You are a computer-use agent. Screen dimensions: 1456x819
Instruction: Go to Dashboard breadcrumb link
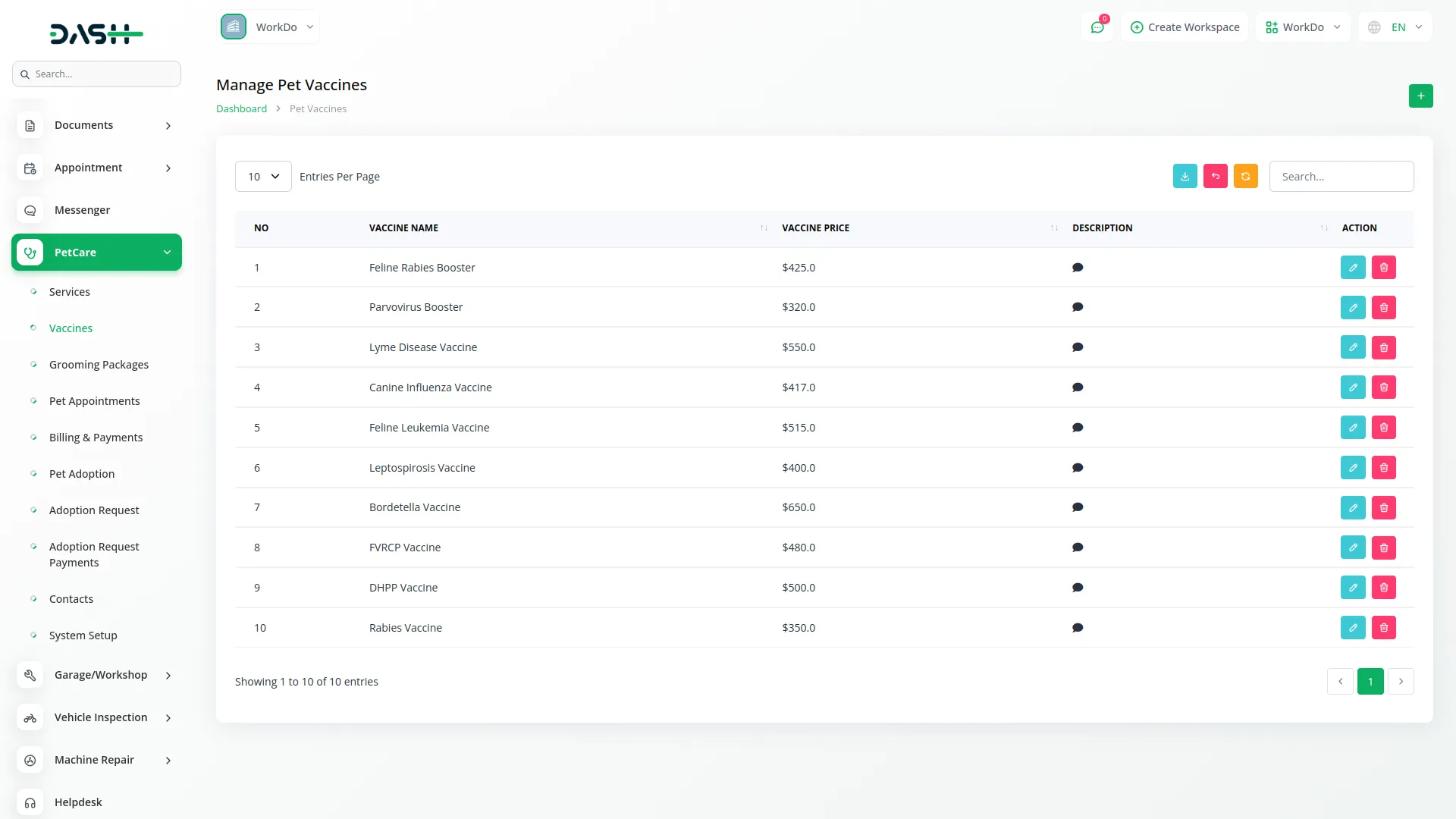click(x=241, y=108)
